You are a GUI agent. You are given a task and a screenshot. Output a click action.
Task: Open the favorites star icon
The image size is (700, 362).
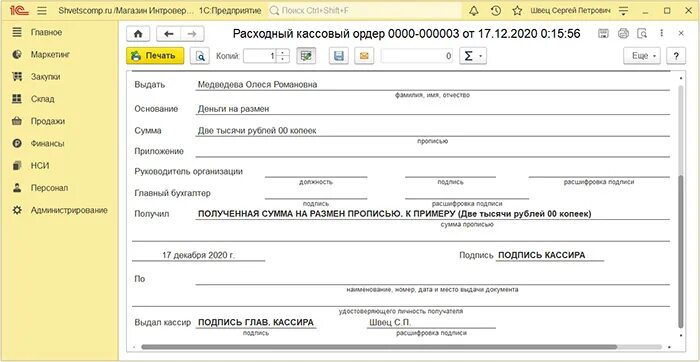517,11
